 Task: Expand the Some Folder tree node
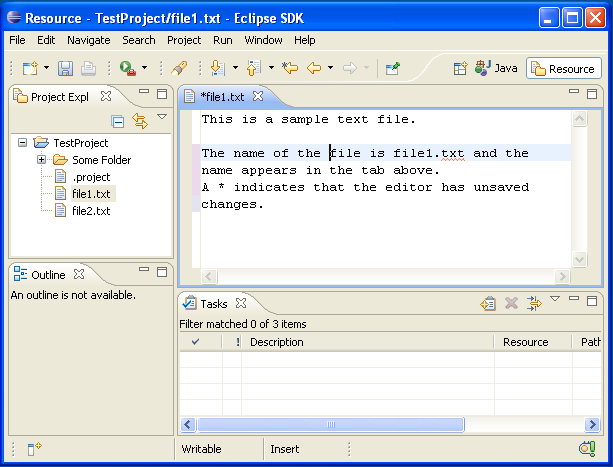click(41, 159)
